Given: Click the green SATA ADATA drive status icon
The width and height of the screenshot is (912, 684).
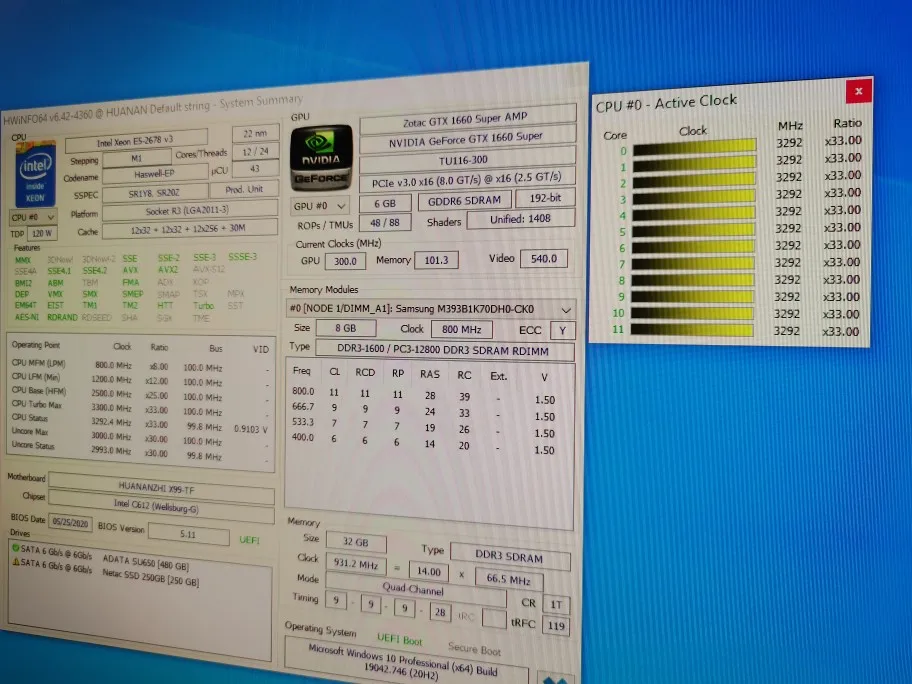Looking at the screenshot, I should [15, 548].
